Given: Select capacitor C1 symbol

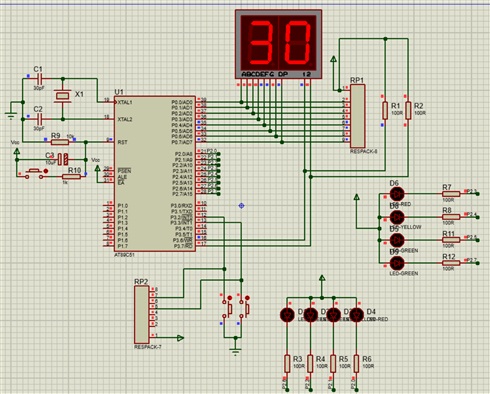Looking at the screenshot, I should pos(39,79).
